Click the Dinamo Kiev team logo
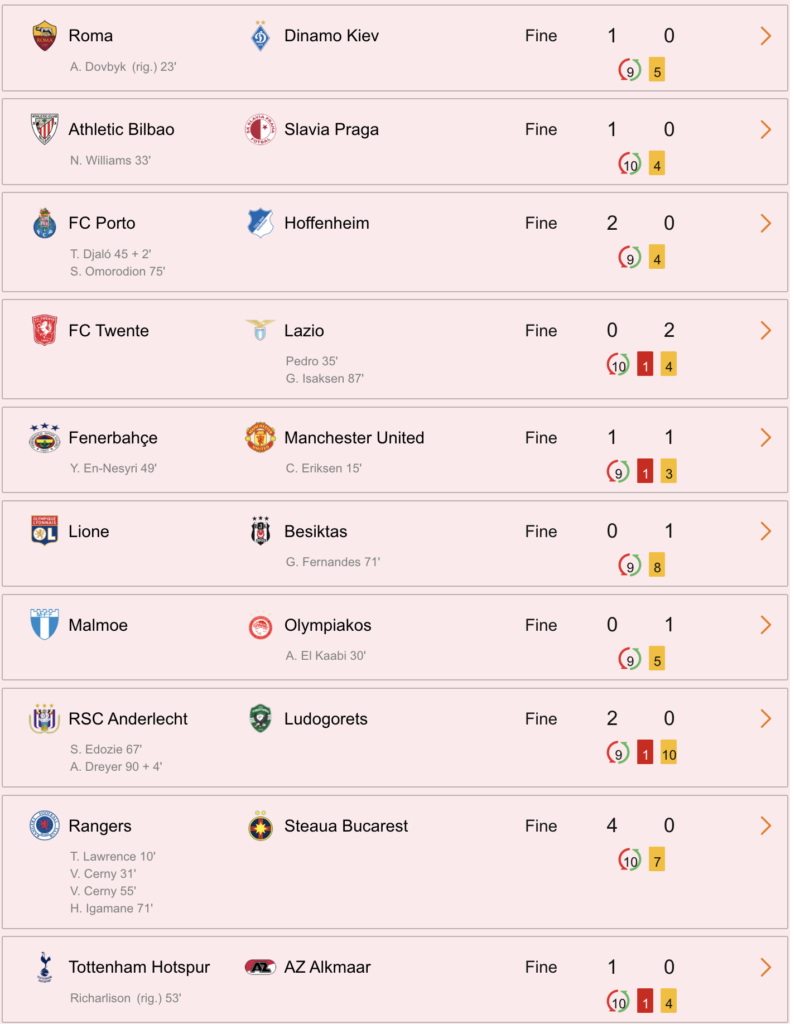The width and height of the screenshot is (790, 1024). point(261,35)
